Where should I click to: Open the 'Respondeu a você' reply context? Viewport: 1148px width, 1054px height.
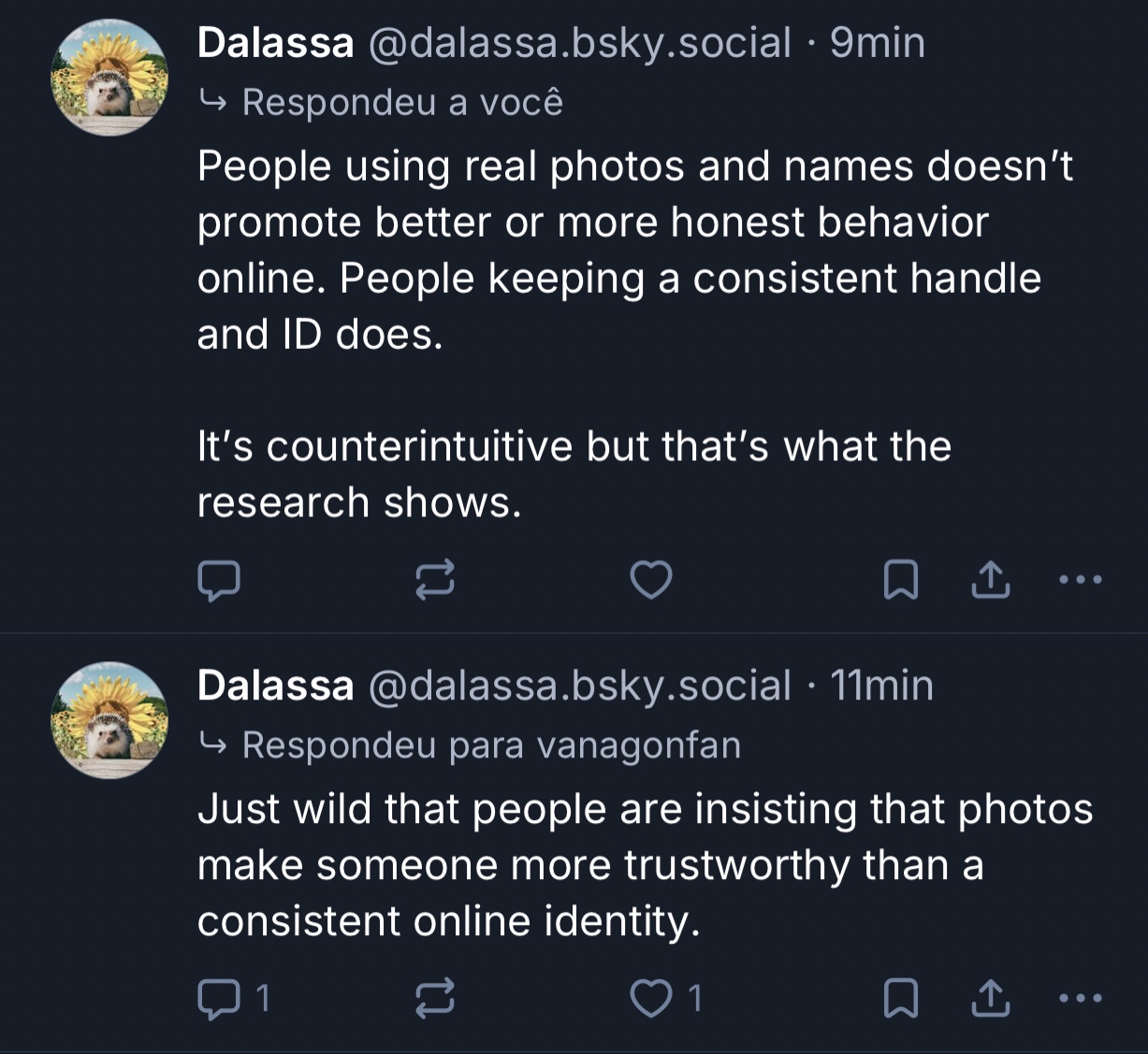pyautogui.click(x=402, y=102)
